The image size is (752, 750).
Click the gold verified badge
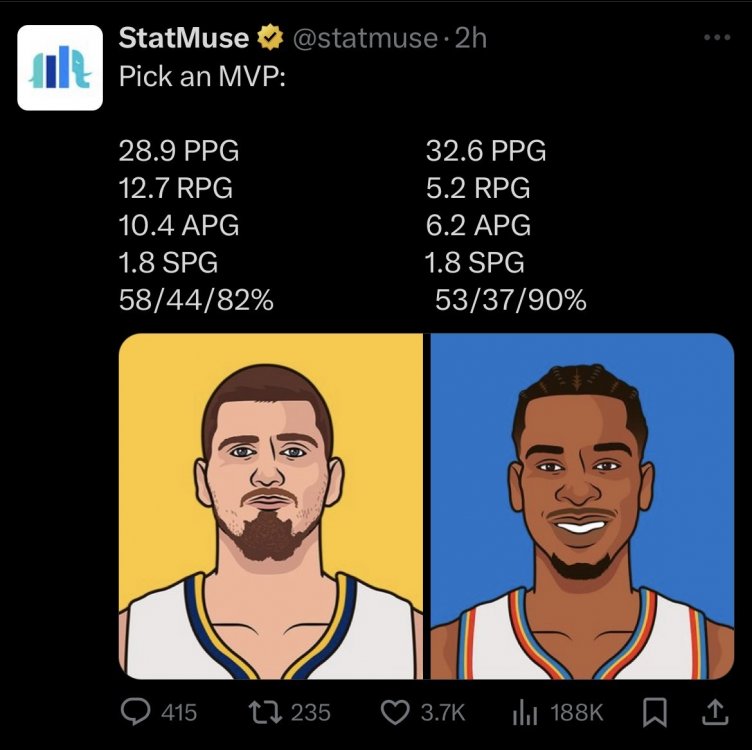(x=270, y=39)
